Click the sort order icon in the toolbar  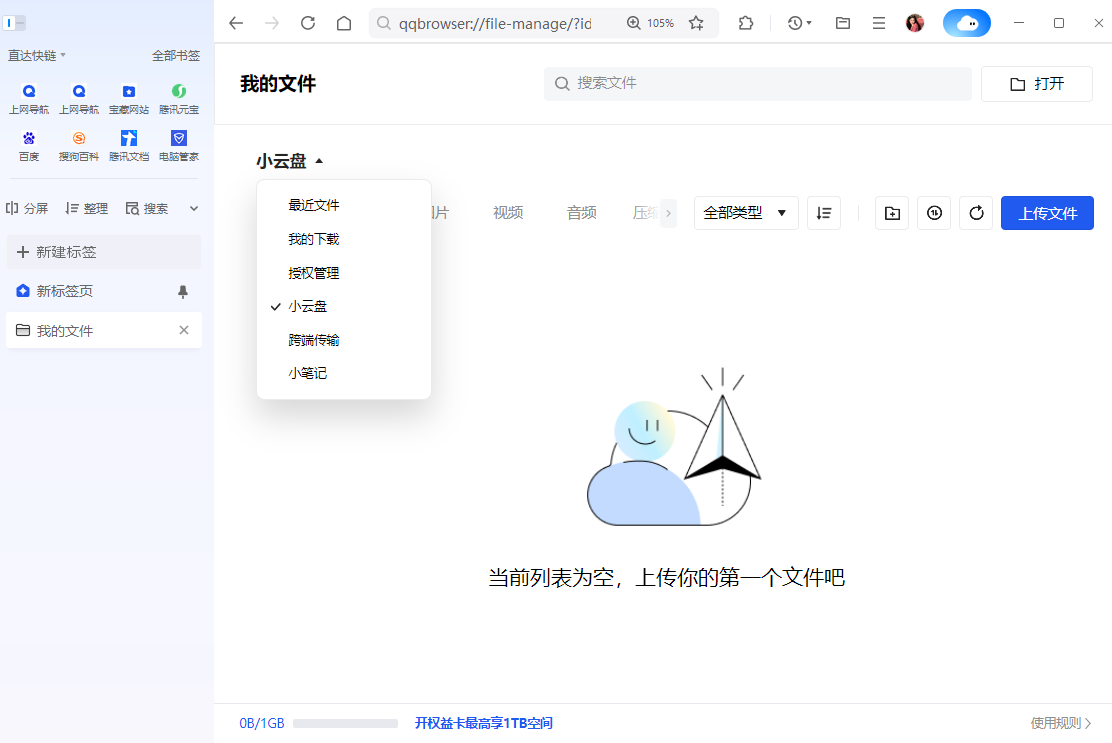(824, 213)
